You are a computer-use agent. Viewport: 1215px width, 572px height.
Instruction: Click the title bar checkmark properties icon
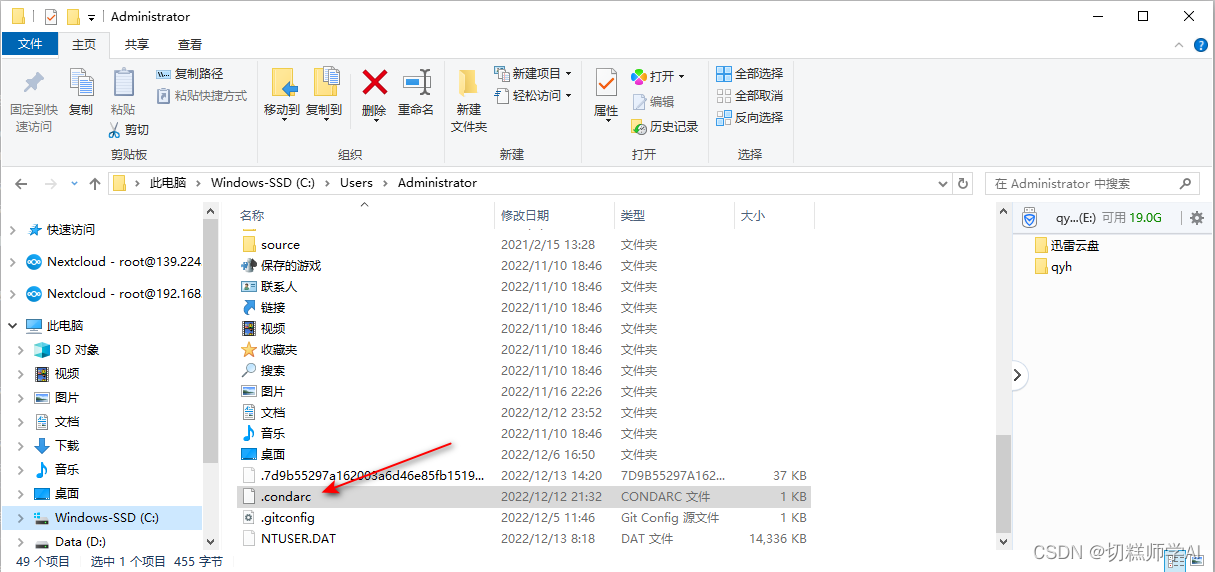point(51,17)
